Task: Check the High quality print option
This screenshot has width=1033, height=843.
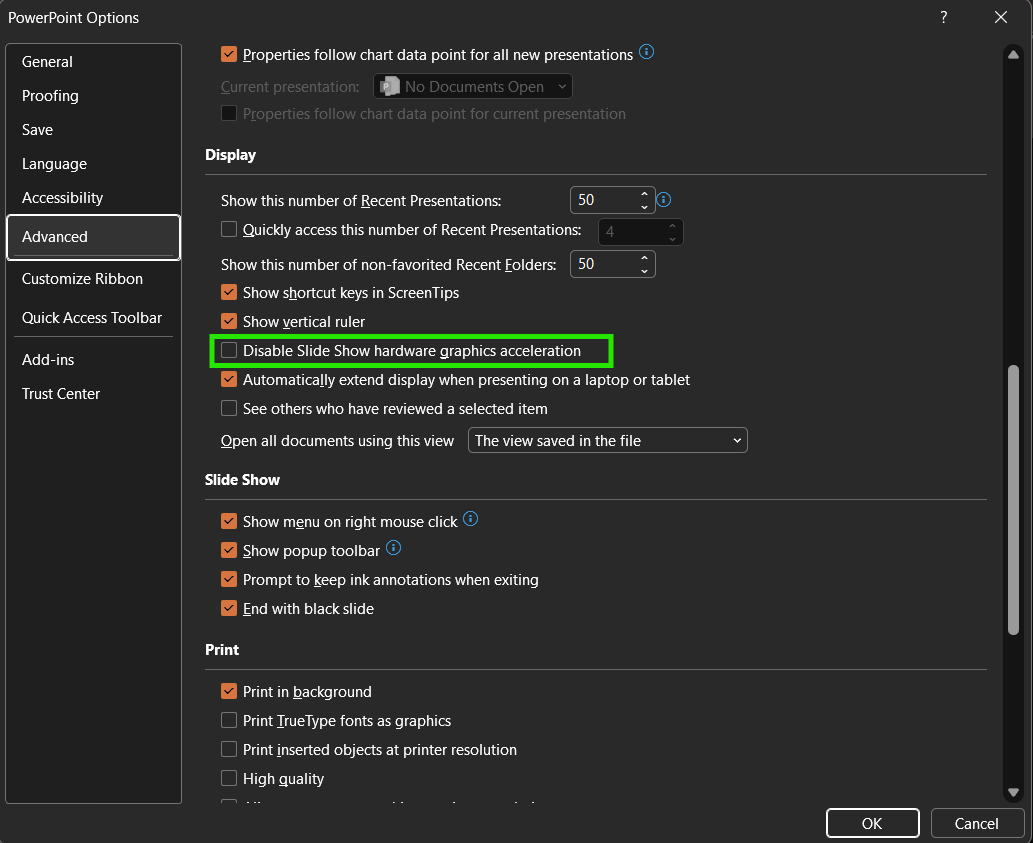Action: (x=229, y=778)
